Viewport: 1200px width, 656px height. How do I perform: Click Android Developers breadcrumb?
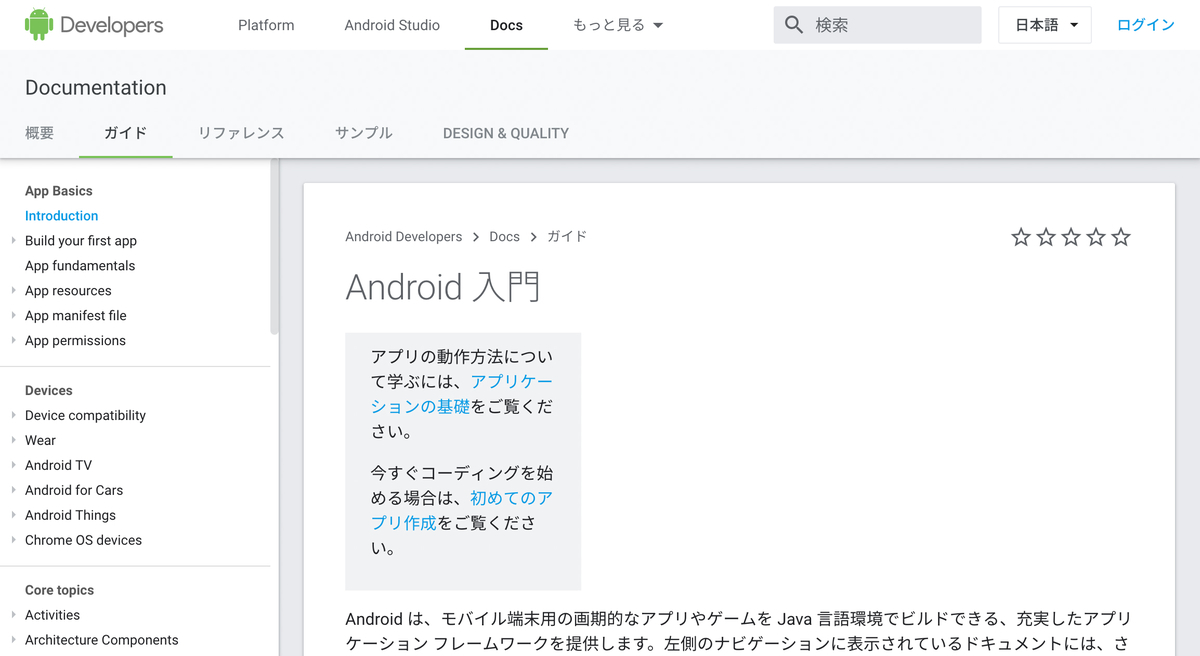404,237
